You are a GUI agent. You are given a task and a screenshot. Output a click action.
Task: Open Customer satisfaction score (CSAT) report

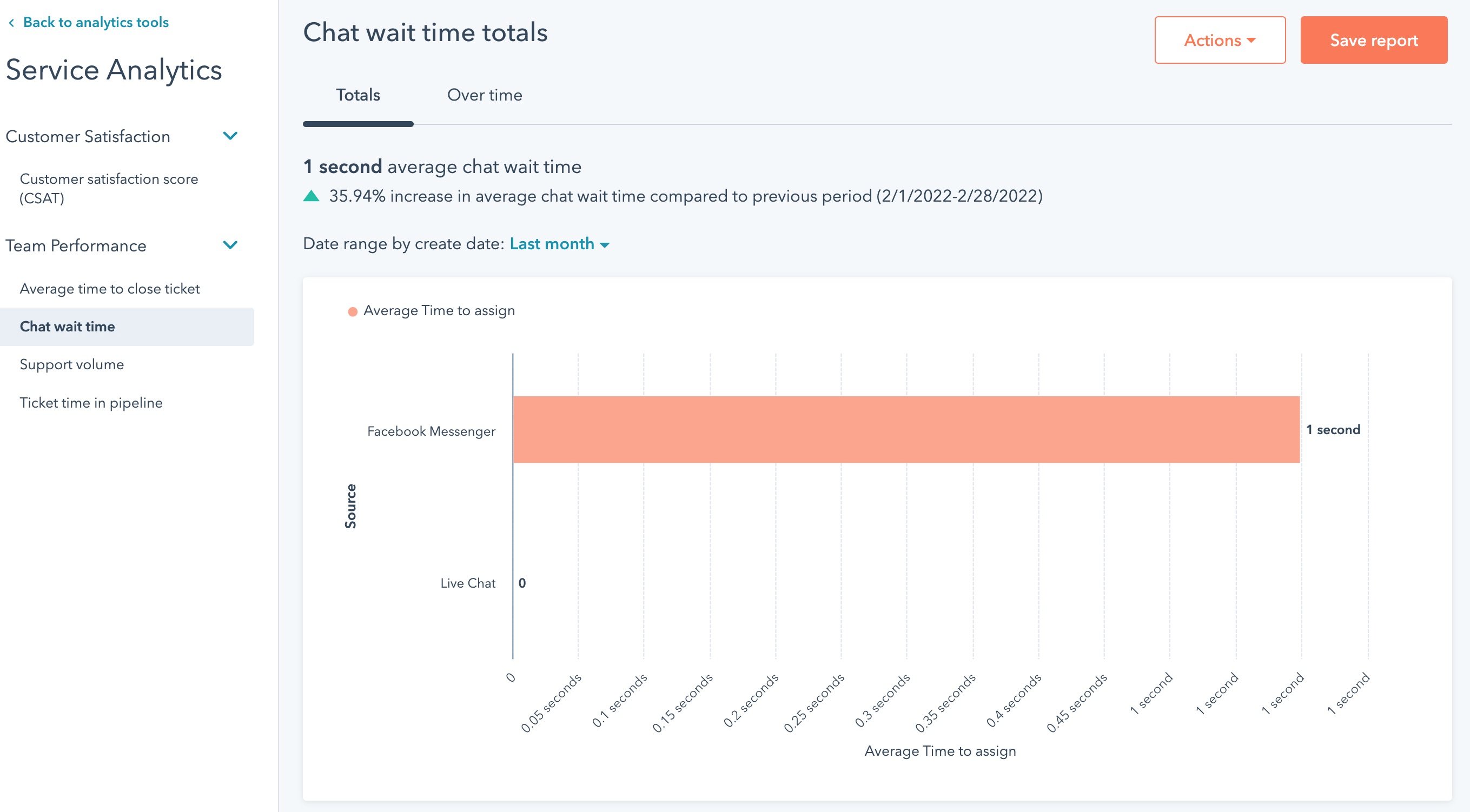point(108,189)
